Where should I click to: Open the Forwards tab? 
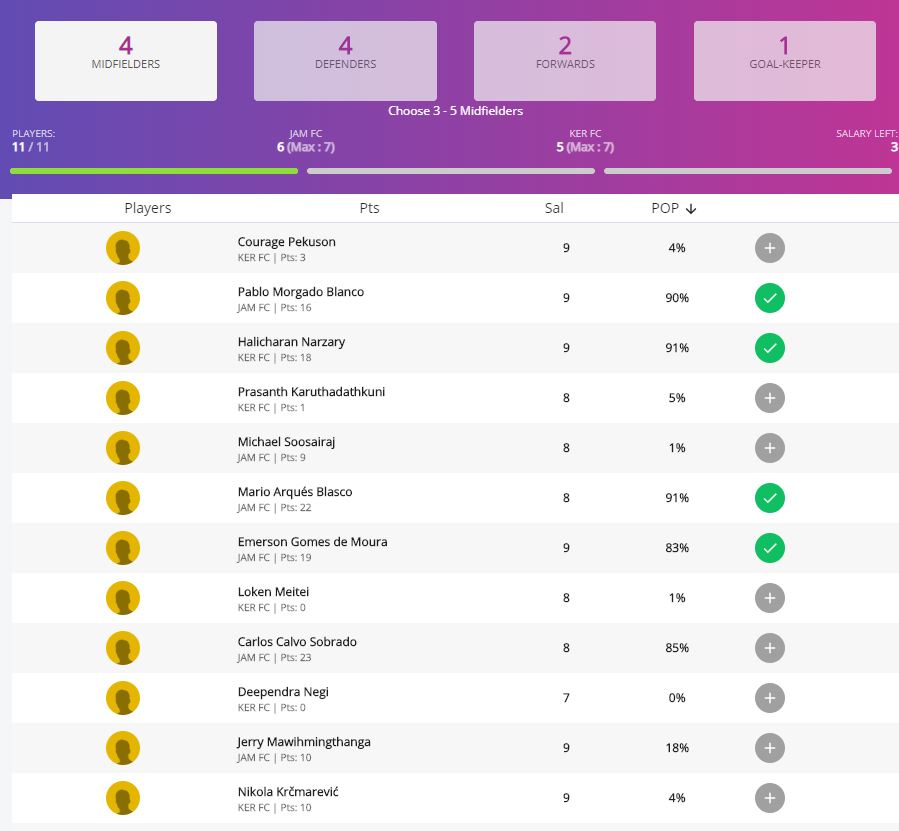point(564,61)
